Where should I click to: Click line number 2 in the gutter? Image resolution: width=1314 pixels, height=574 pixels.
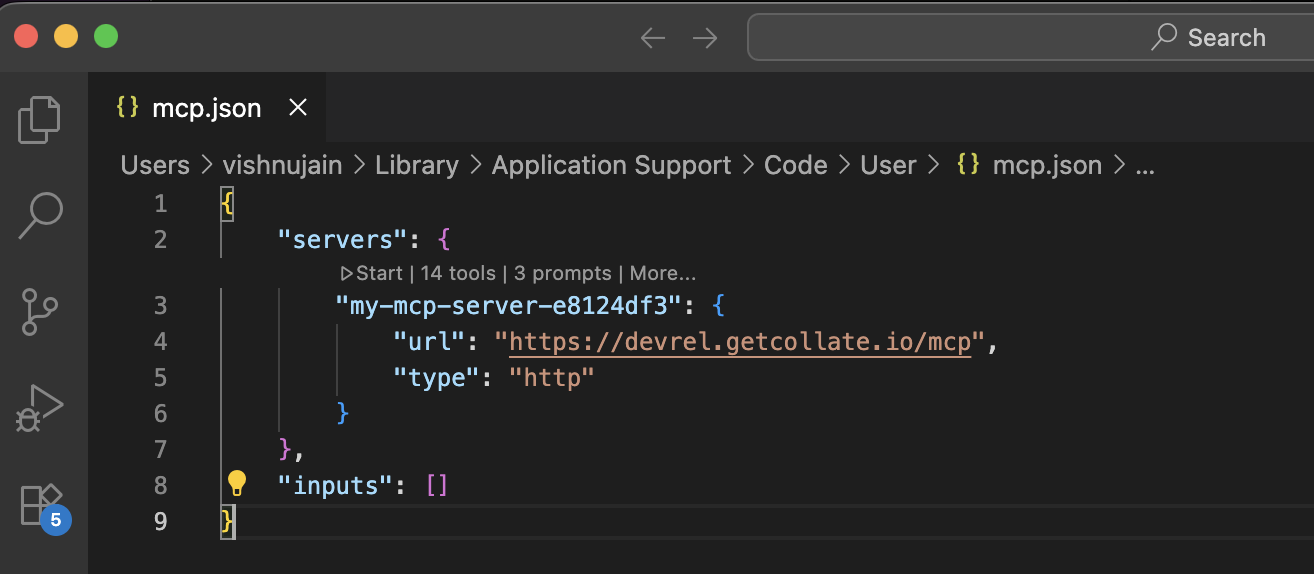[161, 240]
